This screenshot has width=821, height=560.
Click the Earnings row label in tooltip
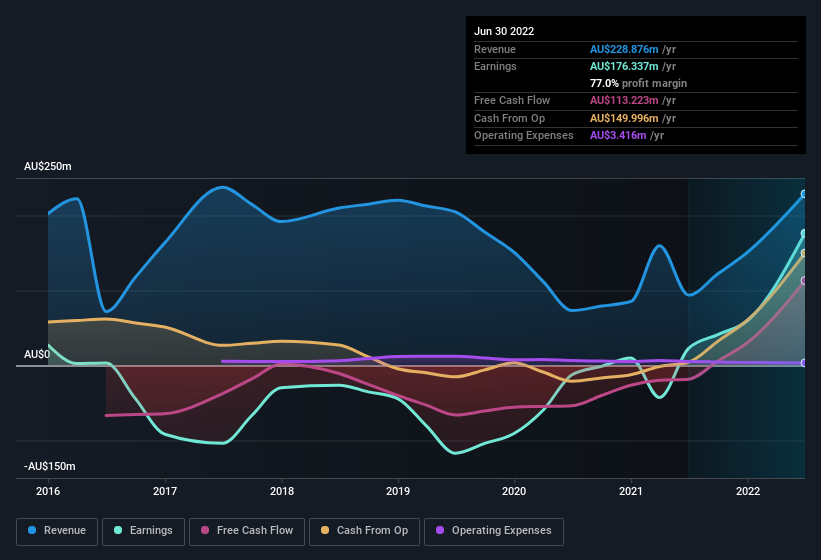tap(495, 66)
